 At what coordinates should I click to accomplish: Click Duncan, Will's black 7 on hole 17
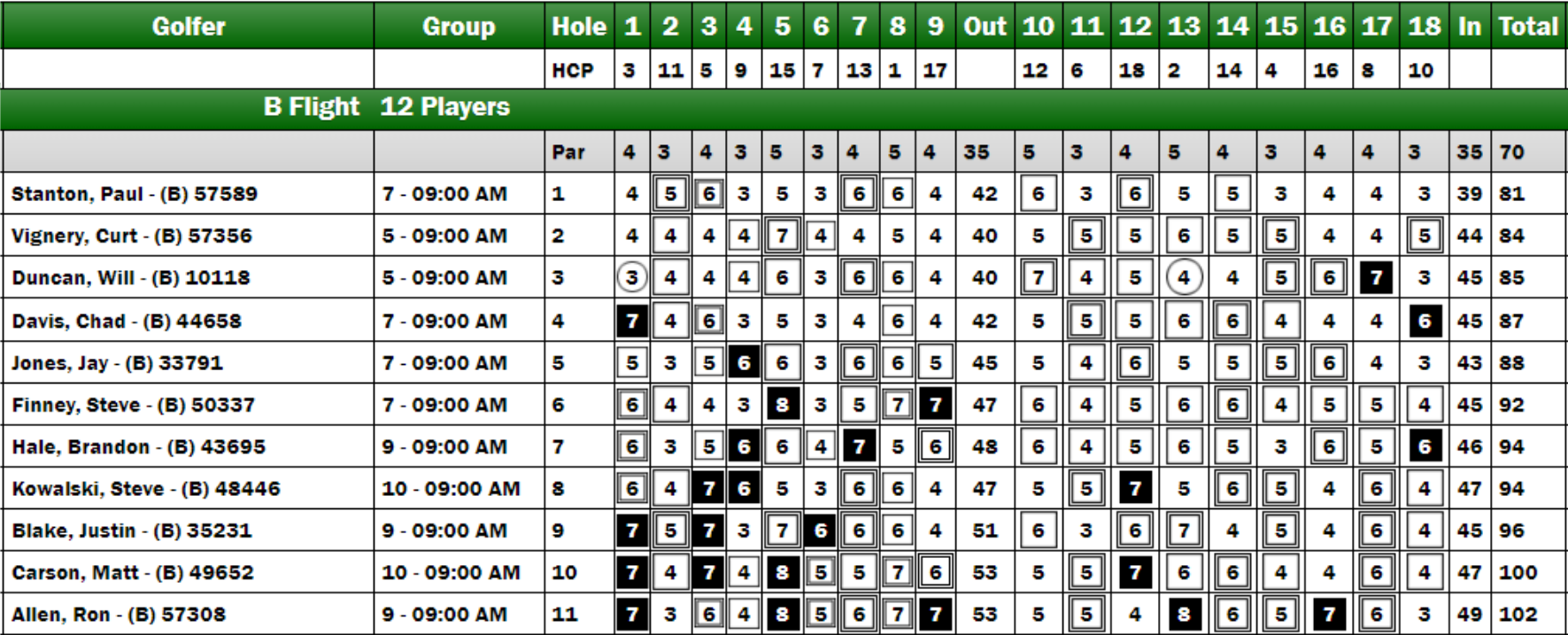tap(1376, 278)
